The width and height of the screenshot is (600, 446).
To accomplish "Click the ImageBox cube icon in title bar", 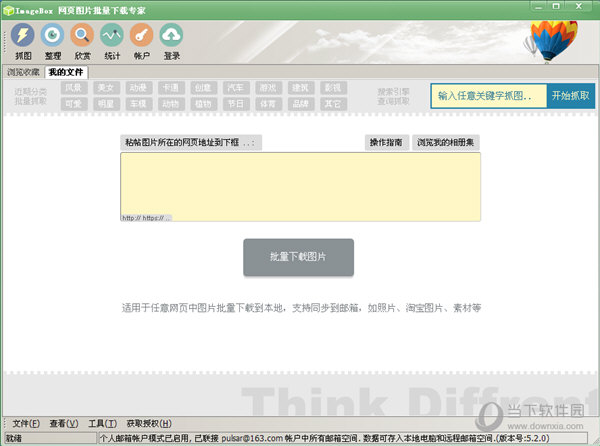I will [8, 10].
